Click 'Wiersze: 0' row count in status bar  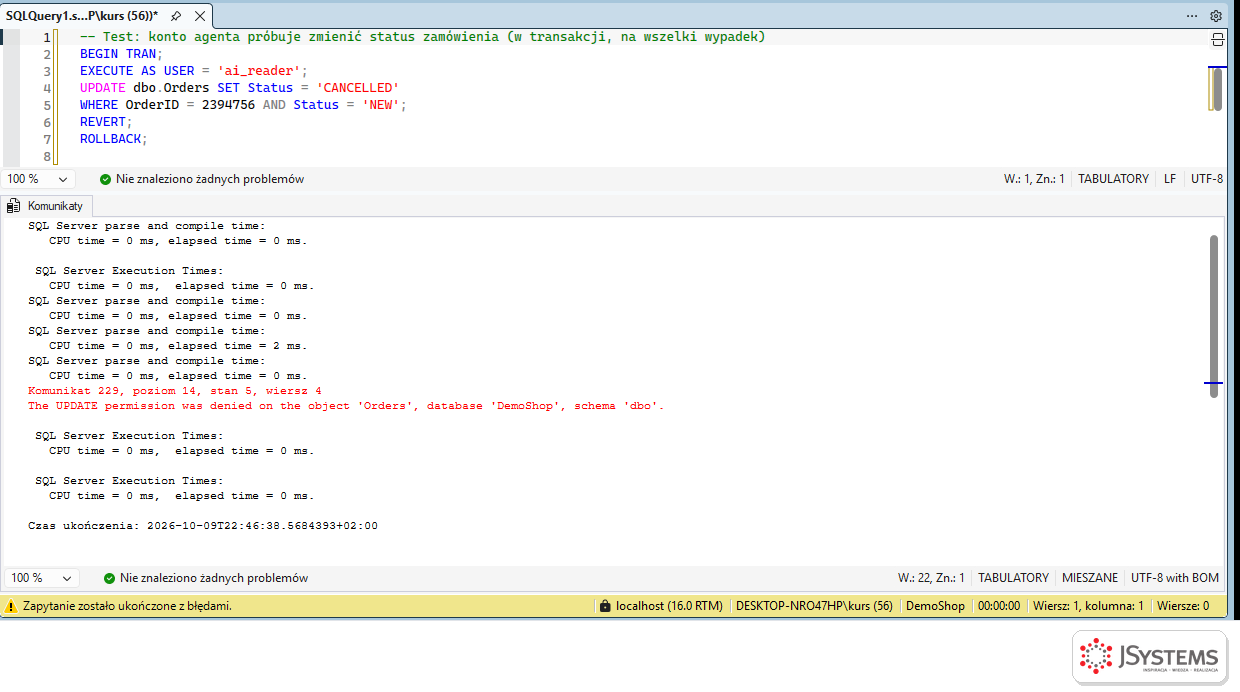tap(1183, 606)
